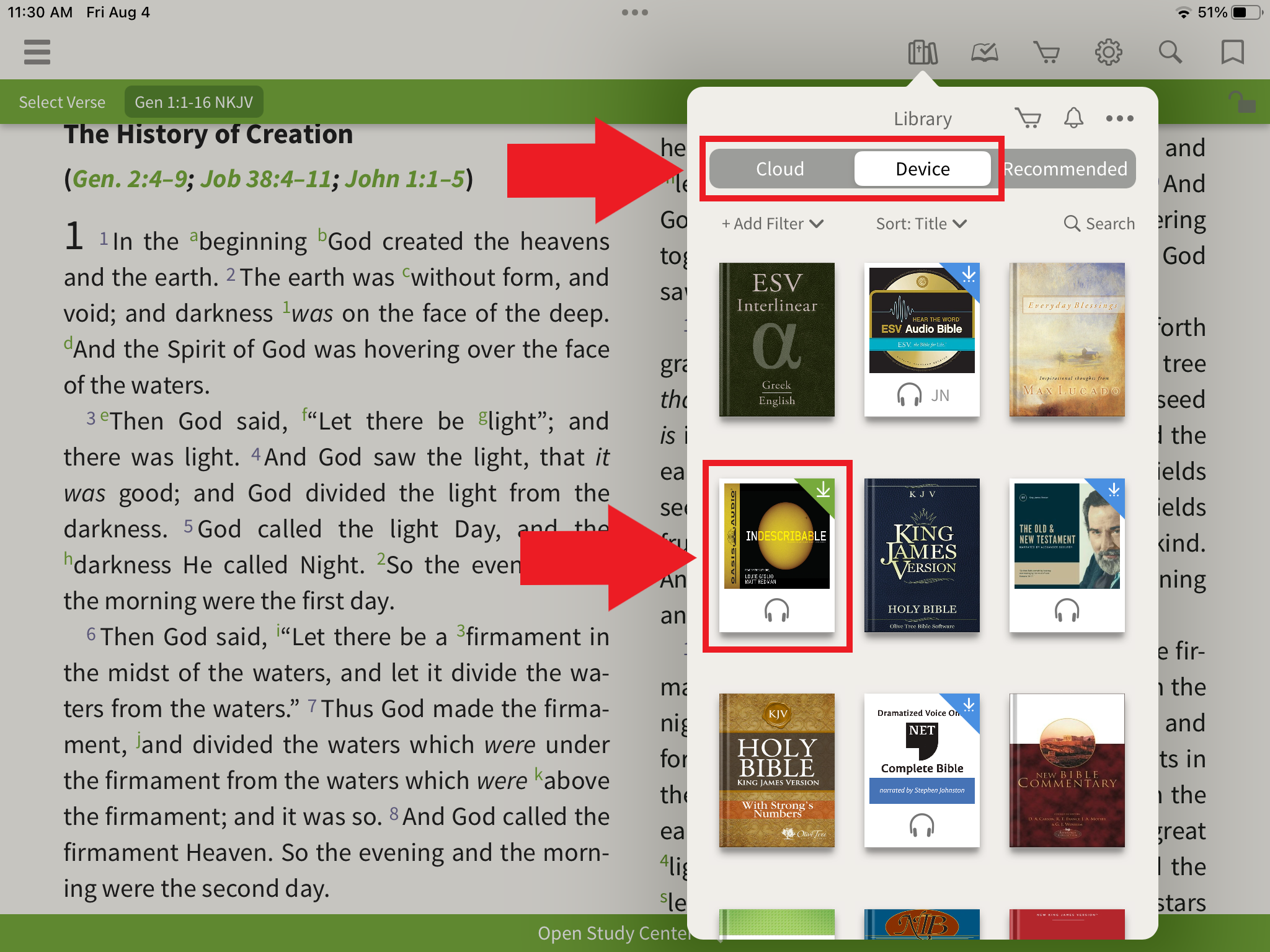The height and width of the screenshot is (952, 1270).
Task: Tap footnote 'a' before beginning
Action: click(194, 237)
